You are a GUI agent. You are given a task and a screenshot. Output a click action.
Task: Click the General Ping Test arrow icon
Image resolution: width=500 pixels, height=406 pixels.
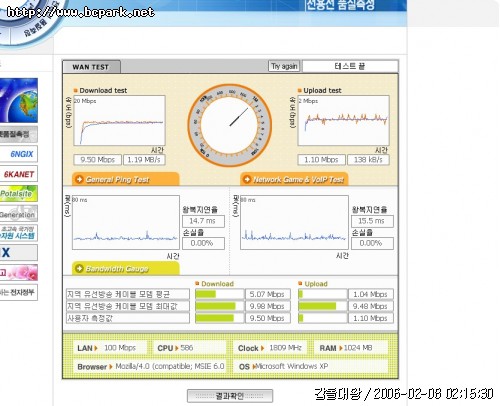(79, 179)
